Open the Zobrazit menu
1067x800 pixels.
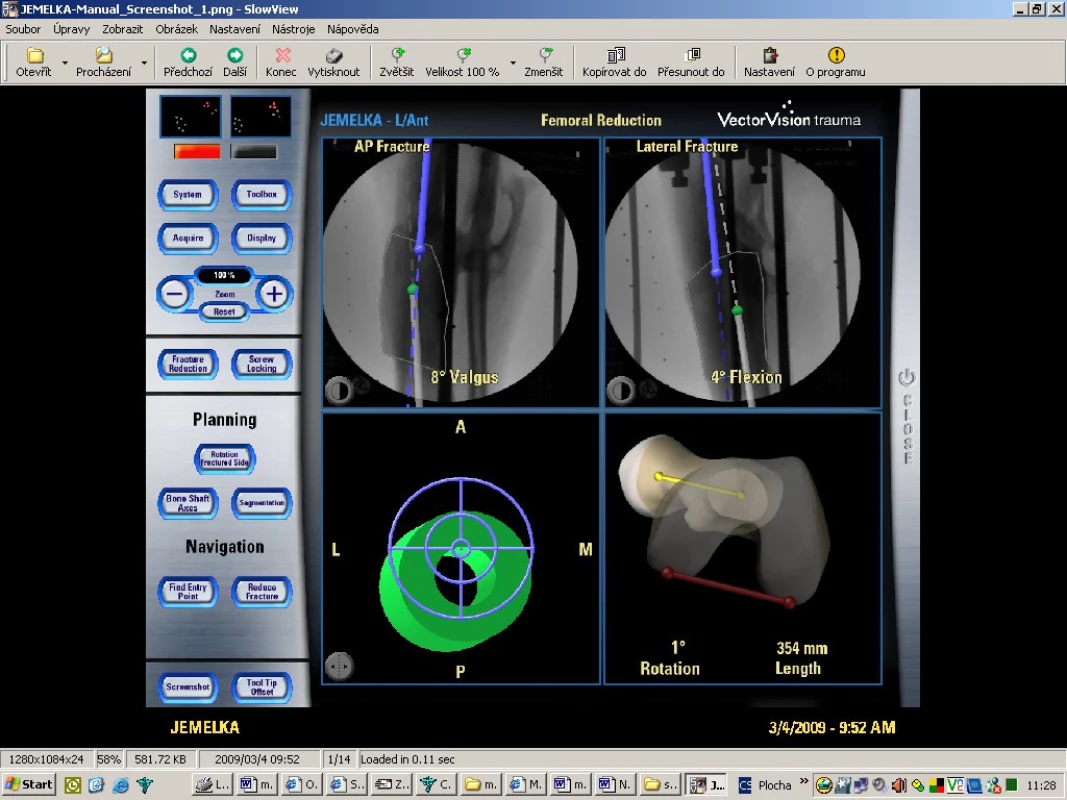122,29
